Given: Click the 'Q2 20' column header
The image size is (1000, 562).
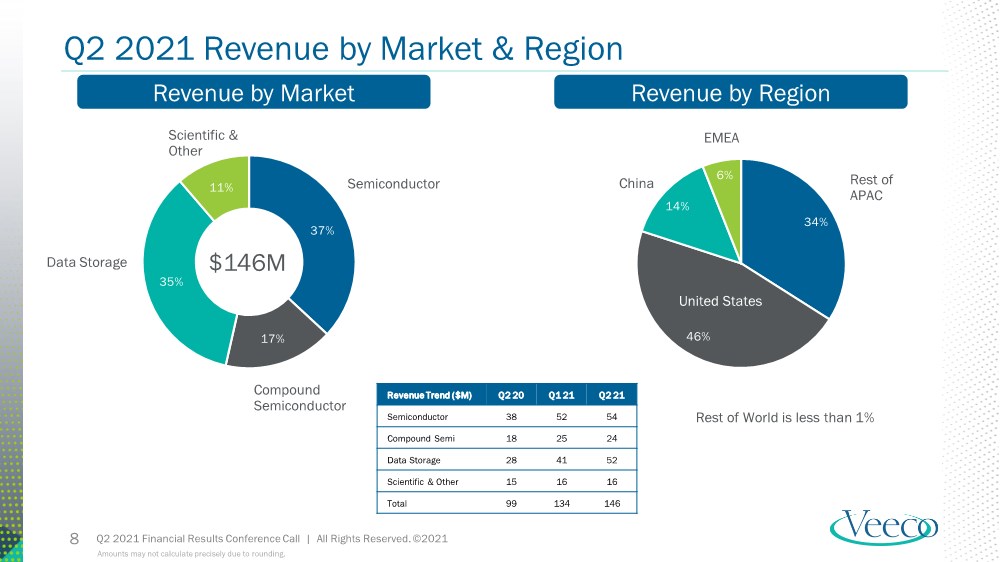Looking at the screenshot, I should pyautogui.click(x=511, y=396).
